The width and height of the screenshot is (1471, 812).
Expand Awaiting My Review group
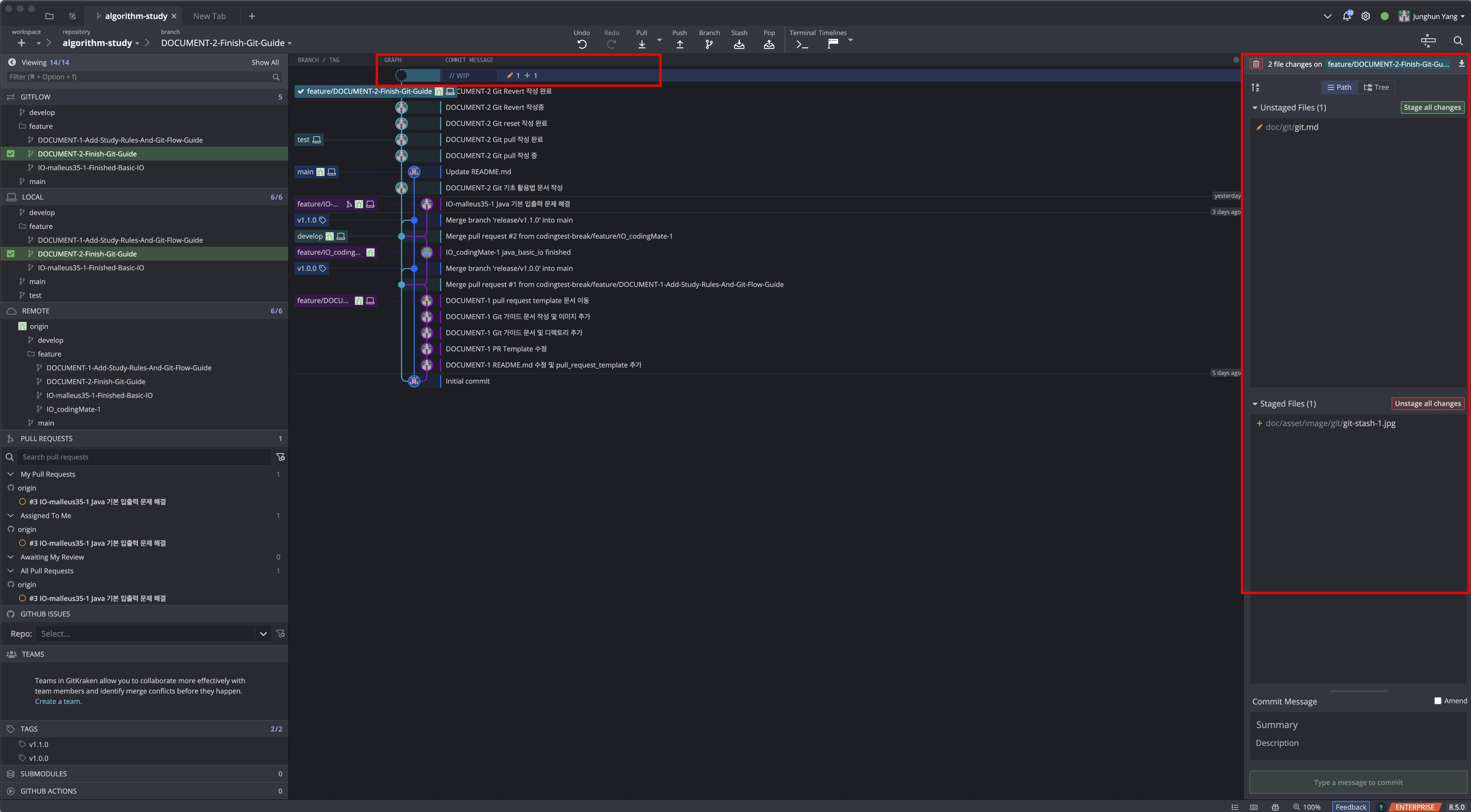pyautogui.click(x=11, y=557)
